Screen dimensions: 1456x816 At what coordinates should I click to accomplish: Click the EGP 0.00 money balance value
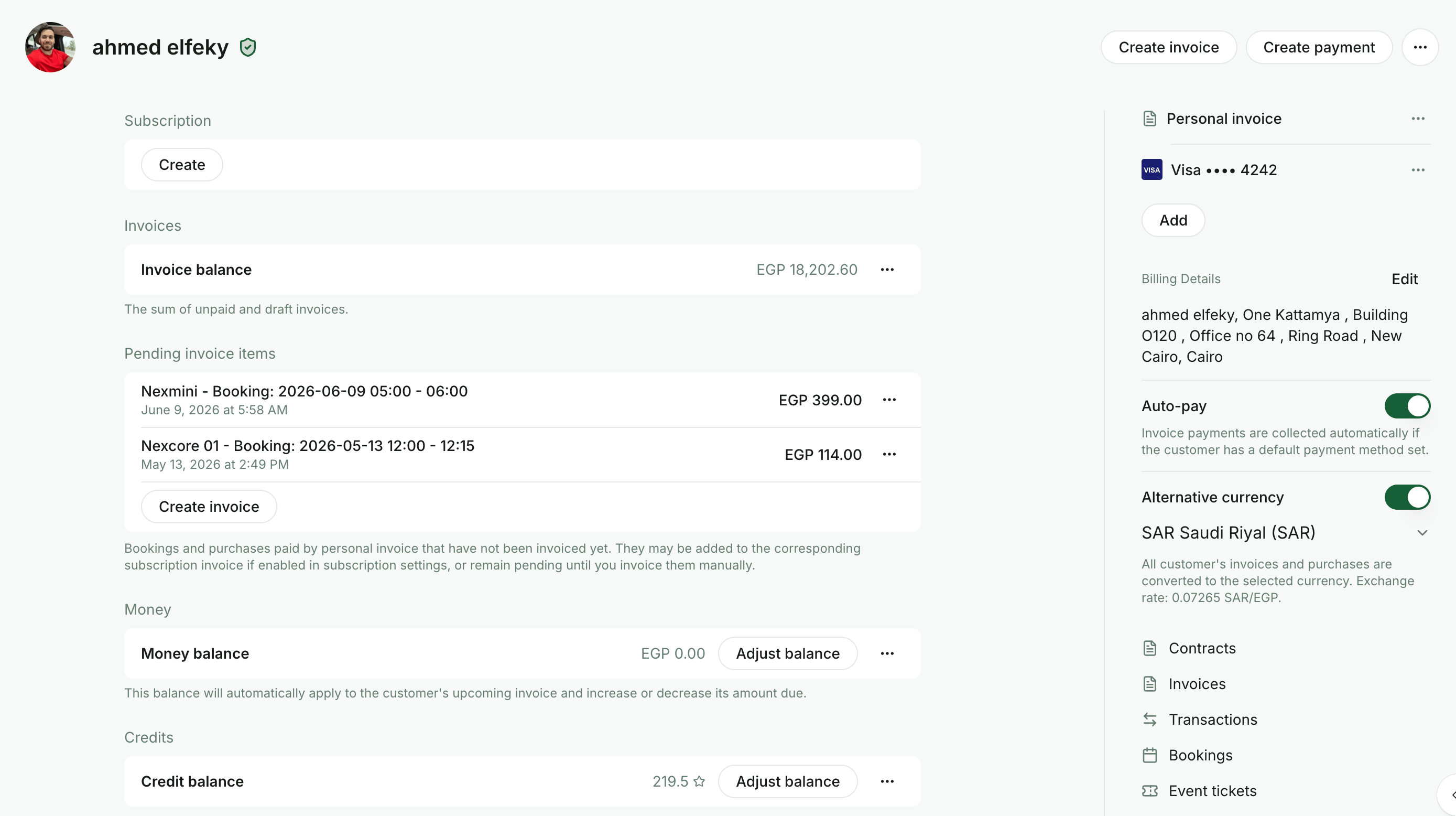[672, 654]
